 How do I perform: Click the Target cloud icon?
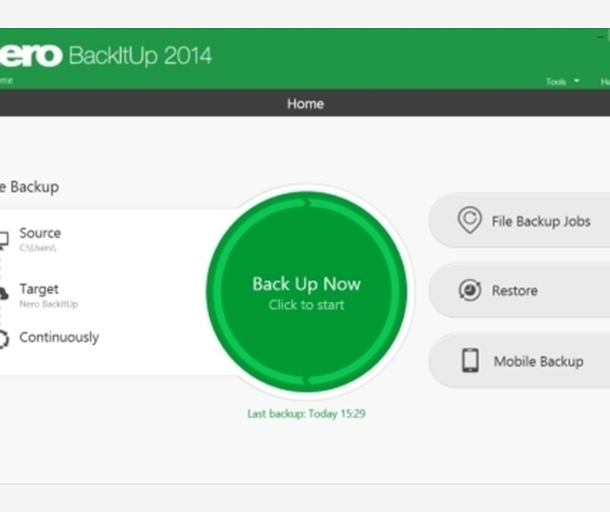3,293
